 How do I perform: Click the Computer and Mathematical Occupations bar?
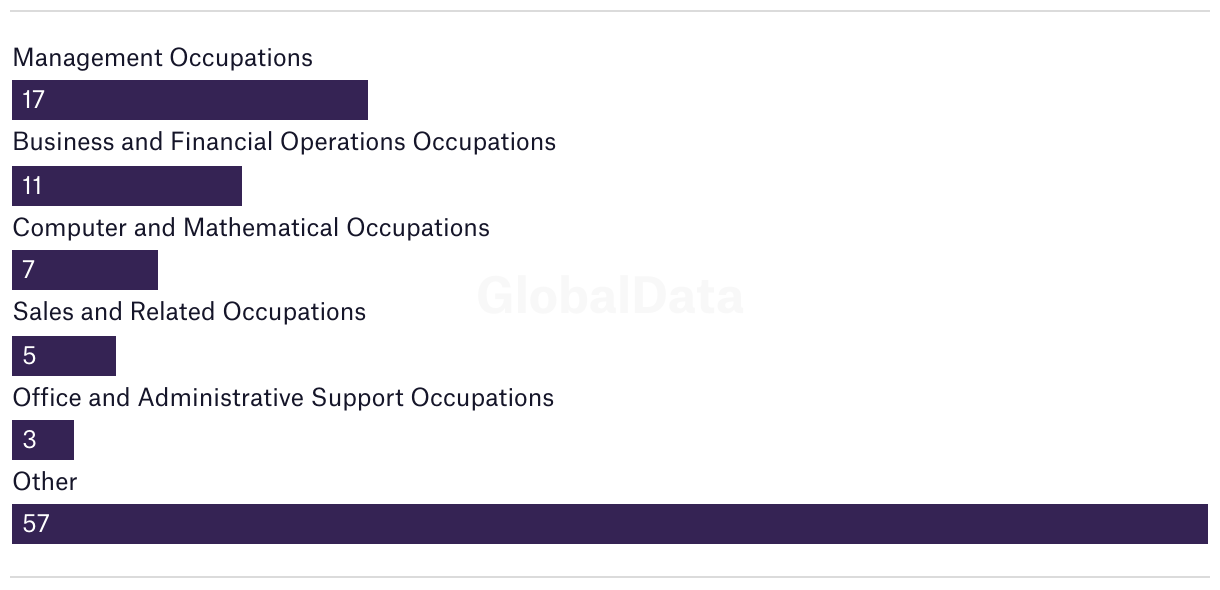[x=85, y=270]
